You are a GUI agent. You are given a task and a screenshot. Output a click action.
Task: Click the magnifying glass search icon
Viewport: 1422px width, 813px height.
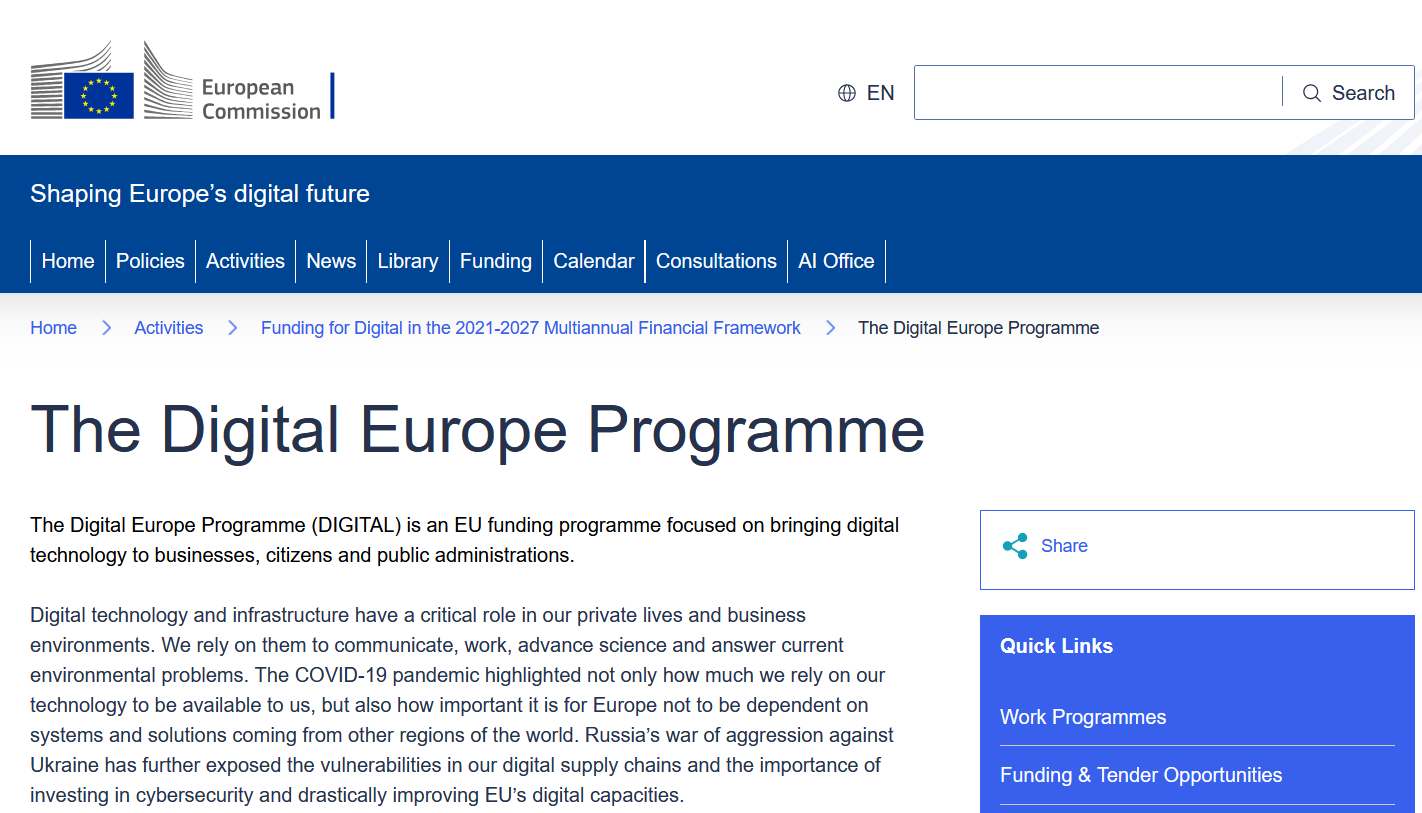click(x=1312, y=93)
